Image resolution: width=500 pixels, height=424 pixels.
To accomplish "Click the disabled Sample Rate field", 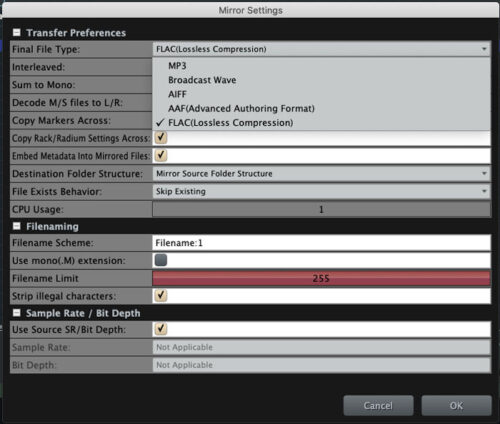I will pyautogui.click(x=321, y=347).
